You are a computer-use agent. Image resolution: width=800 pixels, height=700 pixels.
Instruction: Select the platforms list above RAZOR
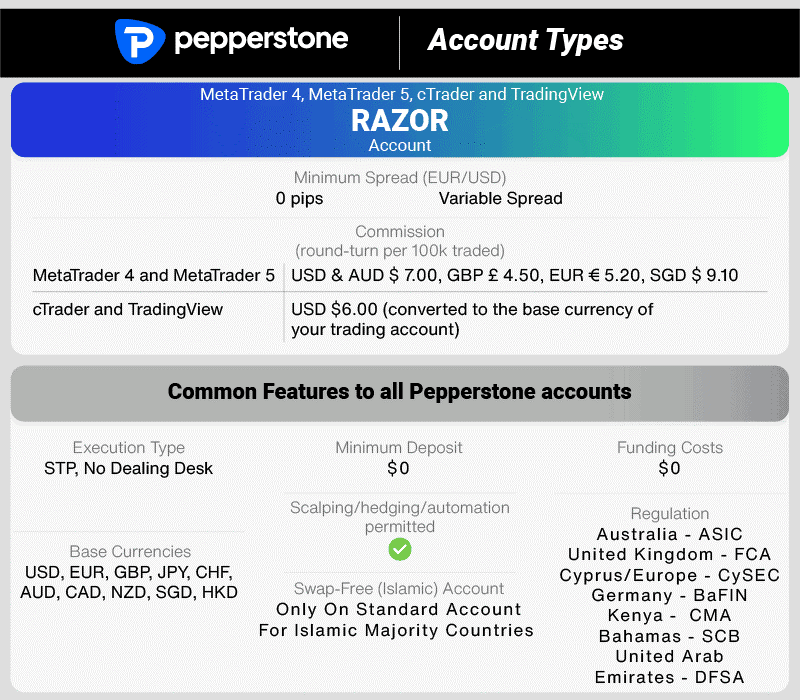[400, 94]
